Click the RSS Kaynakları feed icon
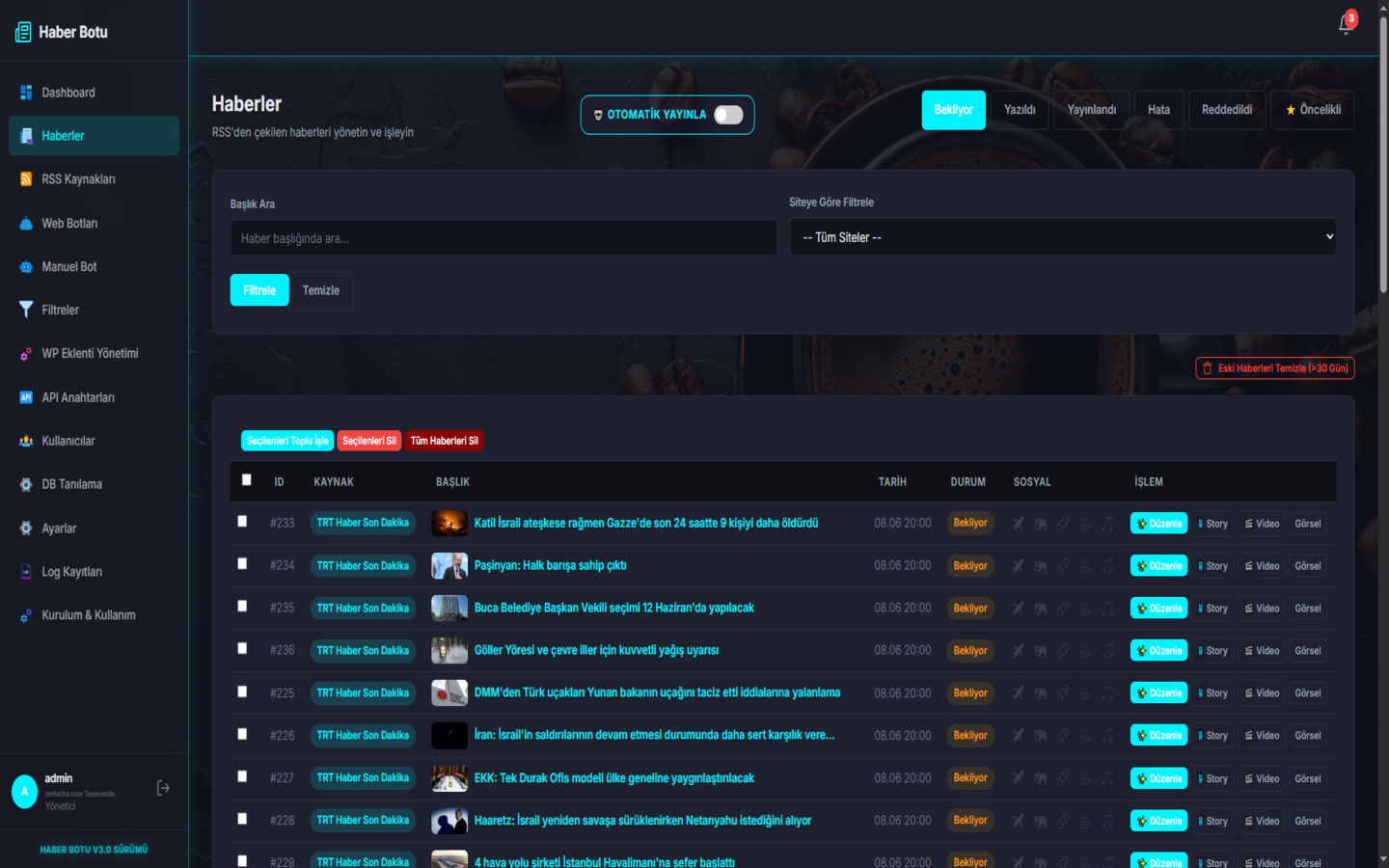 (26, 179)
